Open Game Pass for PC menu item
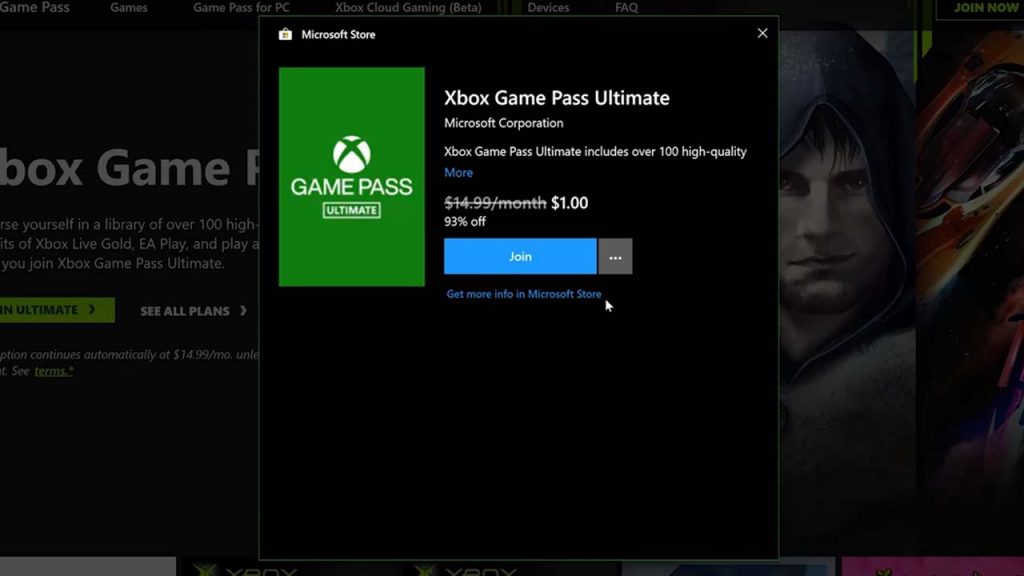1024x576 pixels. pos(241,8)
